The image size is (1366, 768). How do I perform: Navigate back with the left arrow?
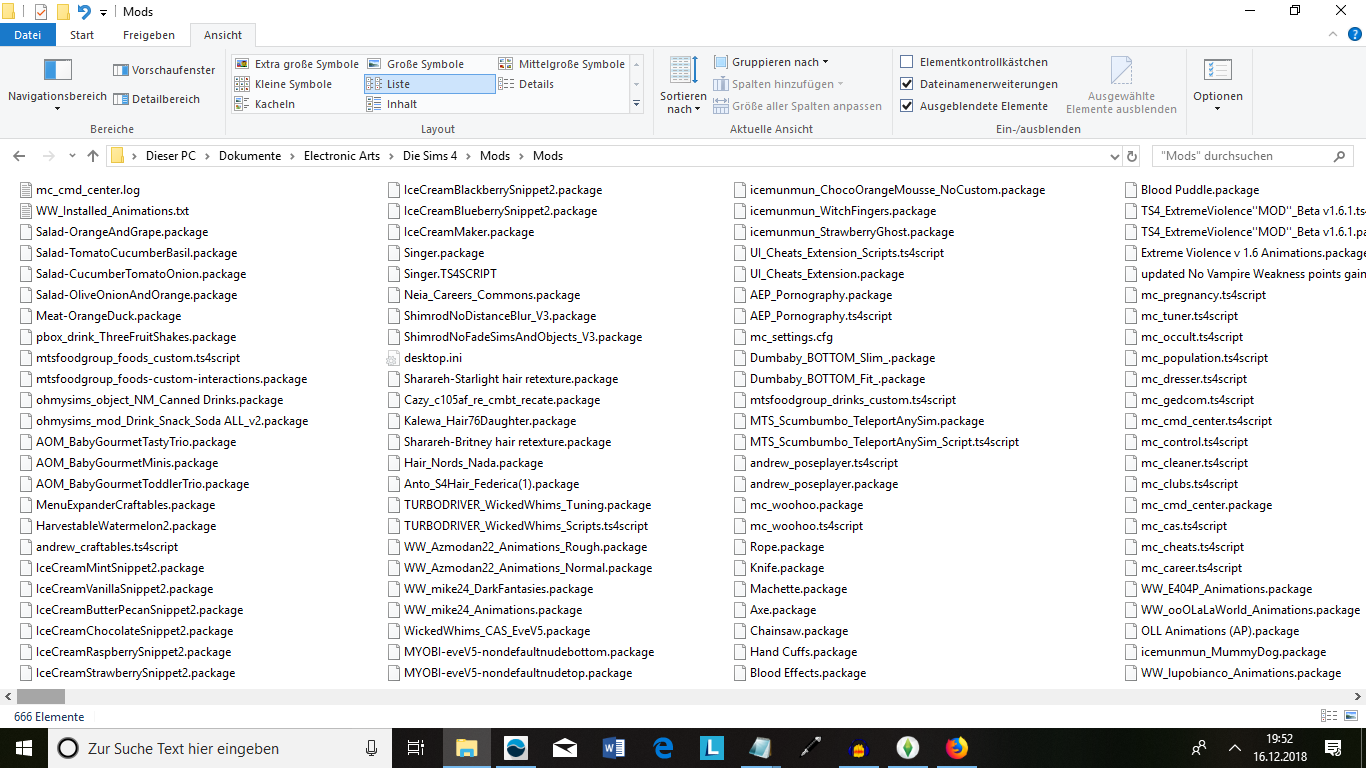pyautogui.click(x=18, y=156)
